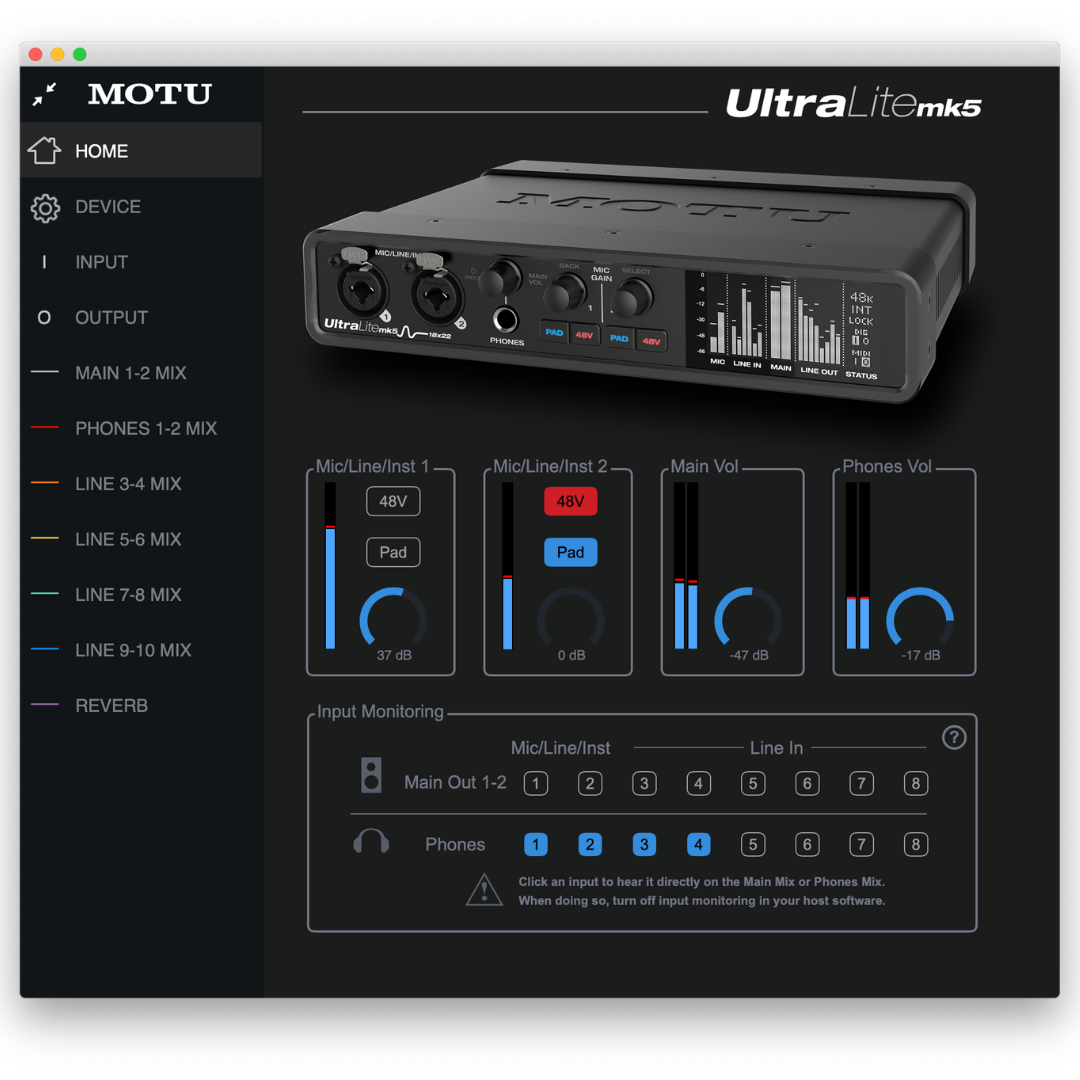
Task: Click the UltraLite mk5 product logo
Action: pyautogui.click(x=853, y=103)
